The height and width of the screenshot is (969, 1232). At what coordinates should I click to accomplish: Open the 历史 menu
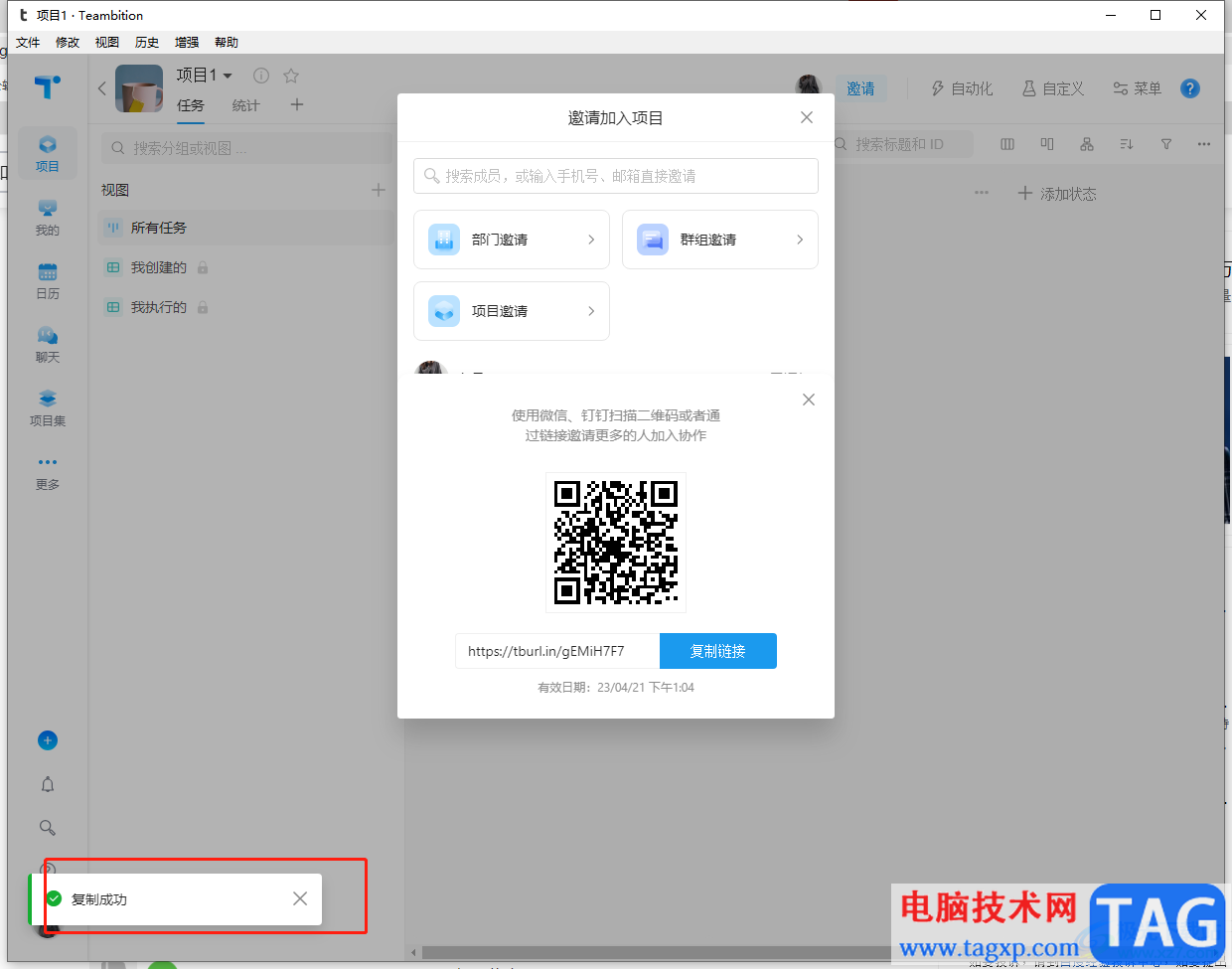(x=147, y=42)
